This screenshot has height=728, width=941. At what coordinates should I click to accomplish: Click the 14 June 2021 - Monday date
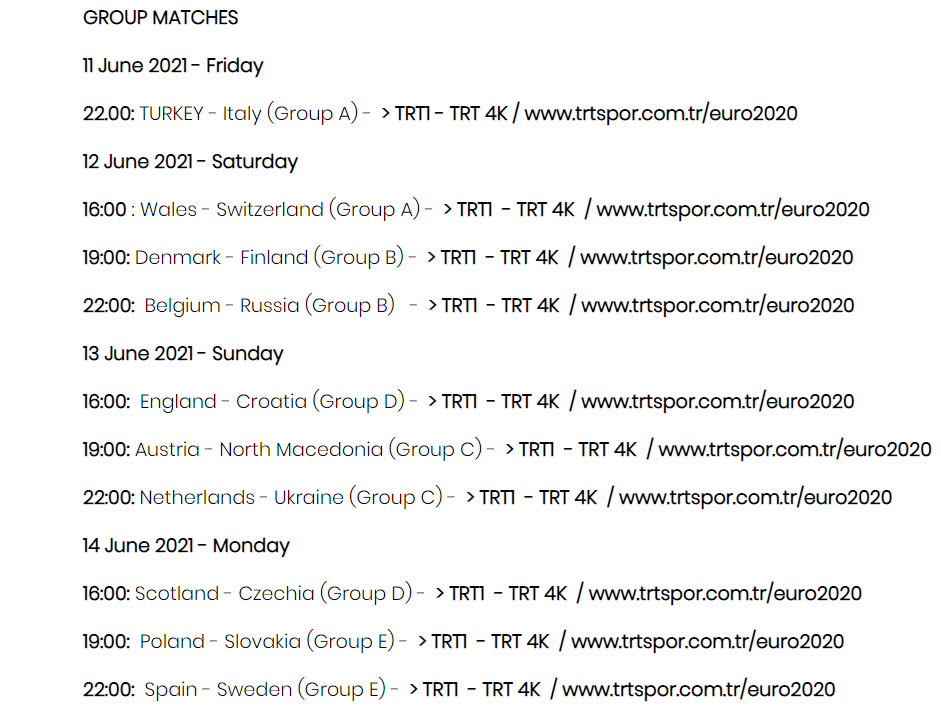click(x=186, y=546)
